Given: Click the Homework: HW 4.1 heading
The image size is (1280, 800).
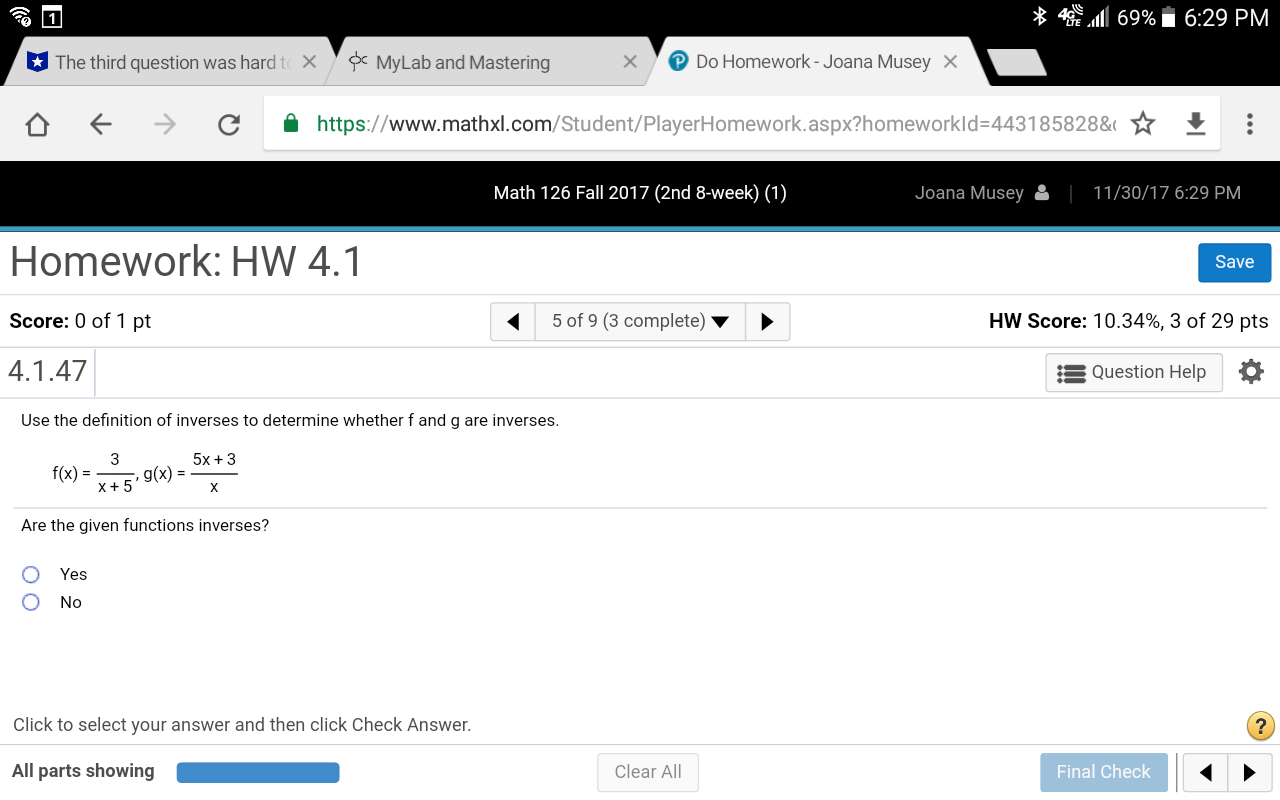Looking at the screenshot, I should (187, 262).
